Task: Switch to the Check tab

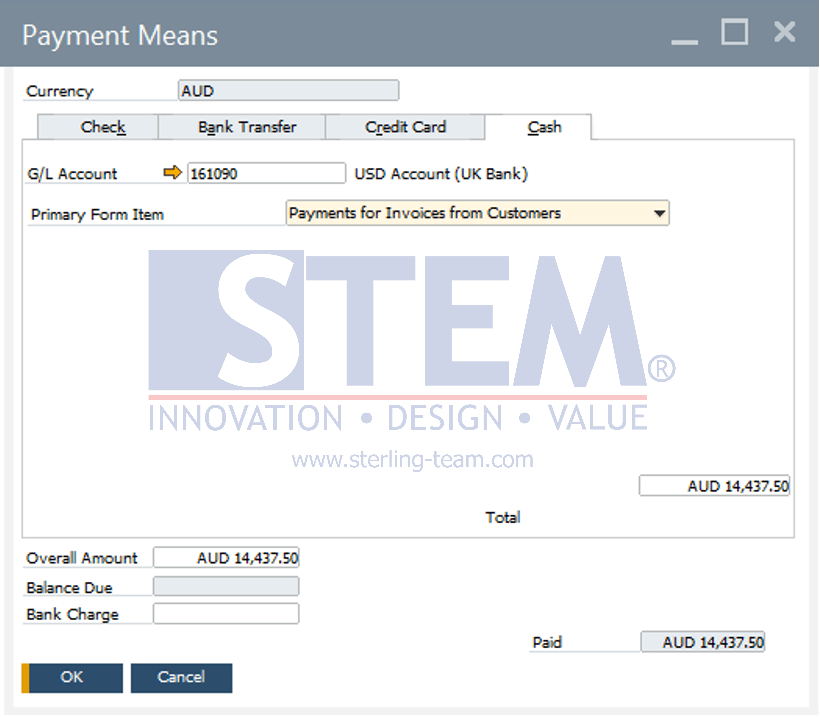Action: coord(98,127)
